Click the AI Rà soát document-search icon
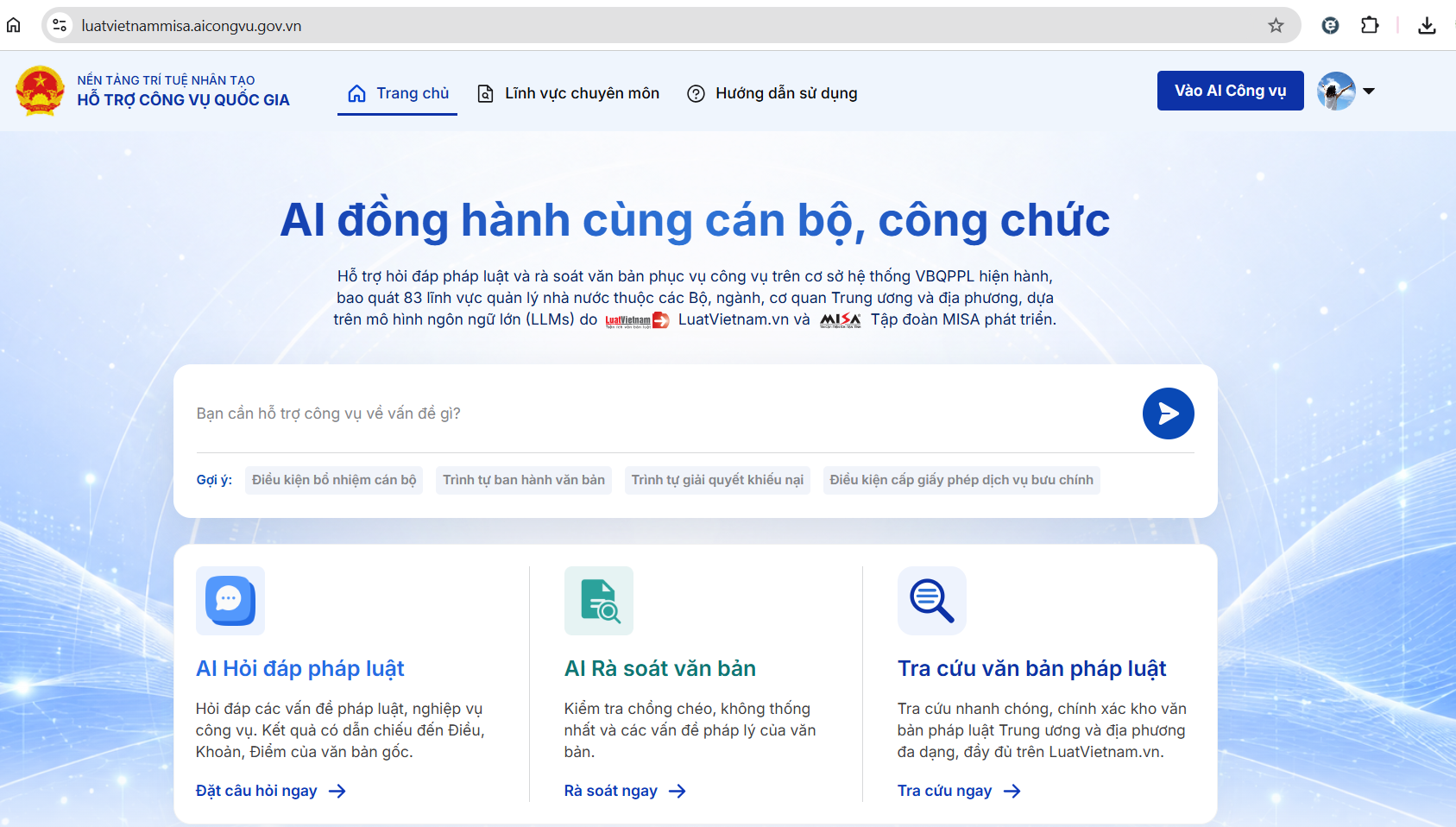Viewport: 1456px width, 827px height. (x=599, y=600)
